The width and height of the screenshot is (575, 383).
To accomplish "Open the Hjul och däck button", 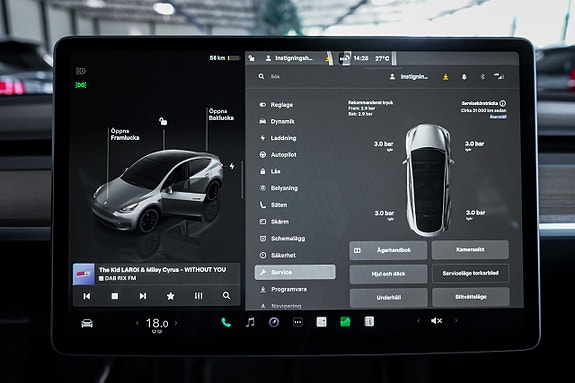I will coord(388,274).
